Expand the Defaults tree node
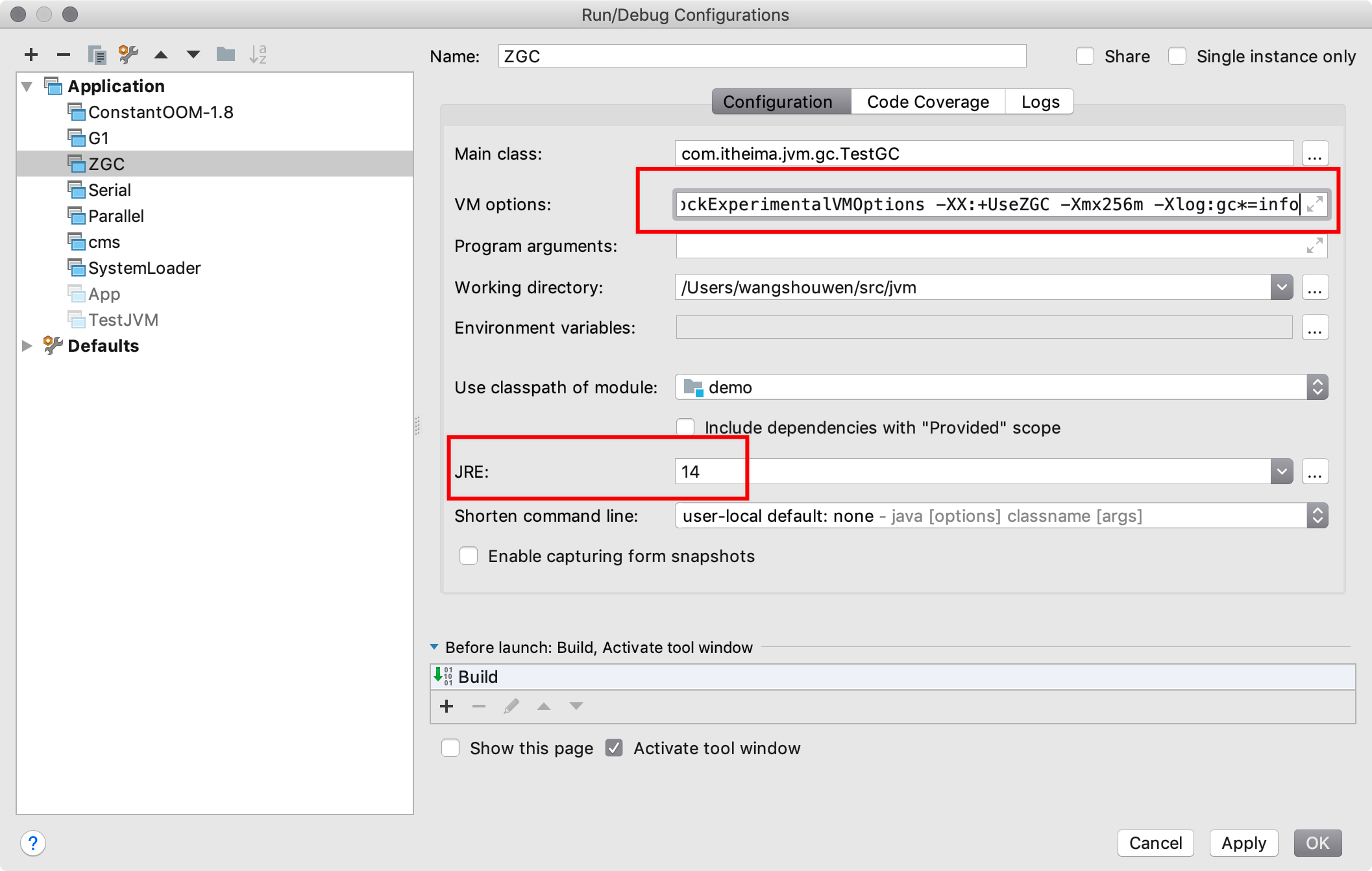Image resolution: width=1372 pixels, height=871 pixels. click(x=27, y=346)
